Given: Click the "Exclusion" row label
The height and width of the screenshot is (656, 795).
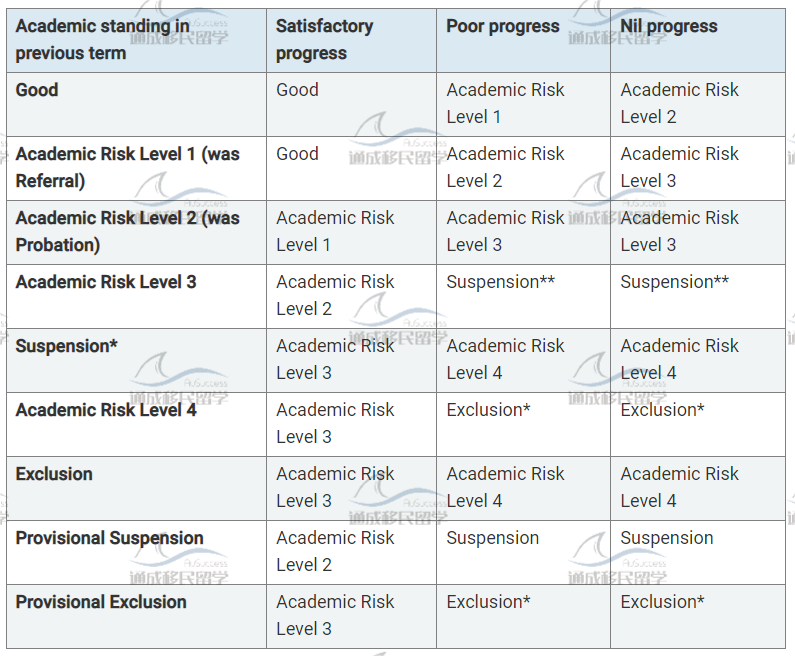Looking at the screenshot, I should tap(54, 474).
